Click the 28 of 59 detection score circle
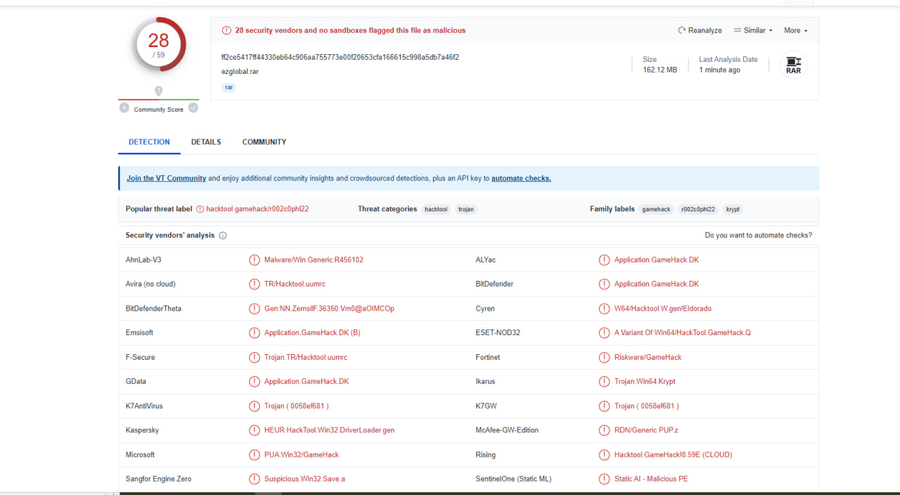This screenshot has width=900, height=495. pyautogui.click(x=159, y=45)
